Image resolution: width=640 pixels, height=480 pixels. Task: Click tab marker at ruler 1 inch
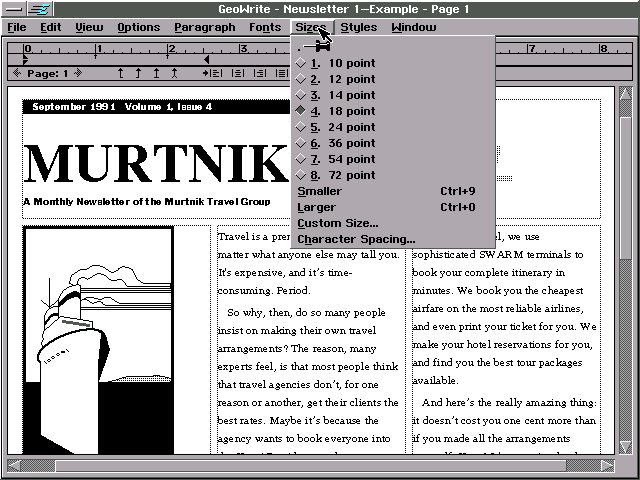click(x=96, y=56)
